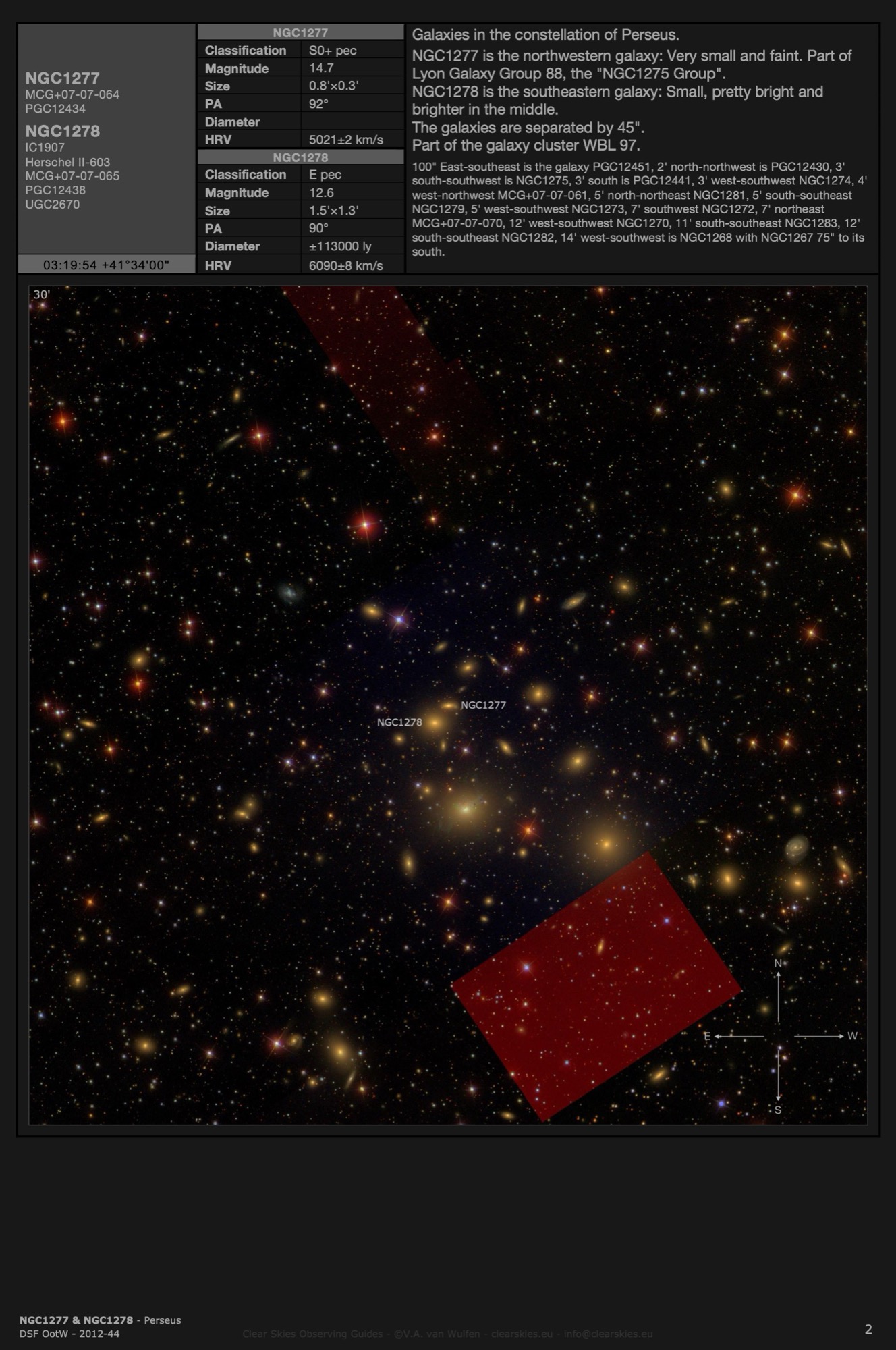896x1350 pixels.
Task: Click the HRV value 5021±2 km/s
Action: pyautogui.click(x=345, y=140)
